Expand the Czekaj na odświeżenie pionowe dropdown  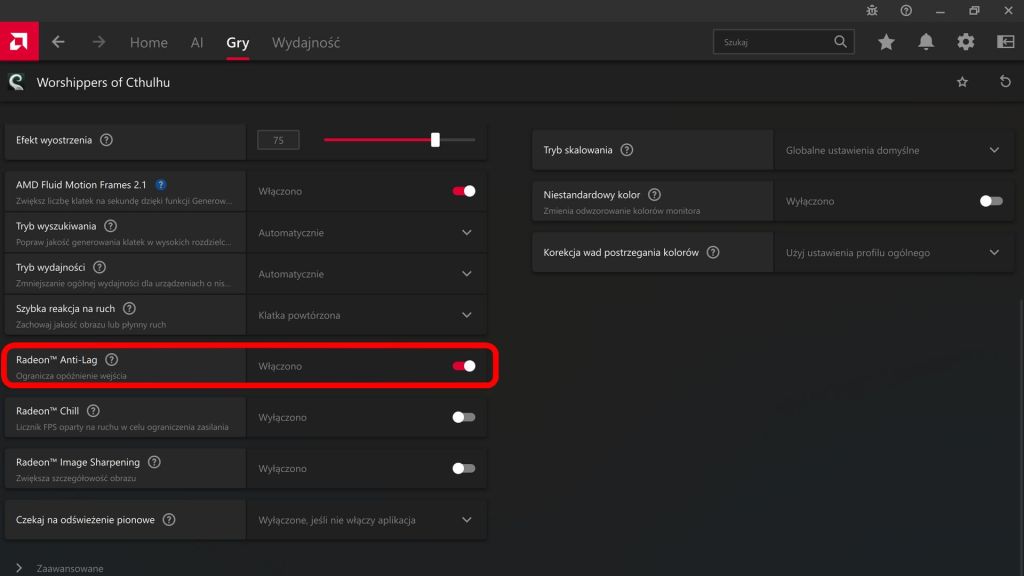[466, 520]
